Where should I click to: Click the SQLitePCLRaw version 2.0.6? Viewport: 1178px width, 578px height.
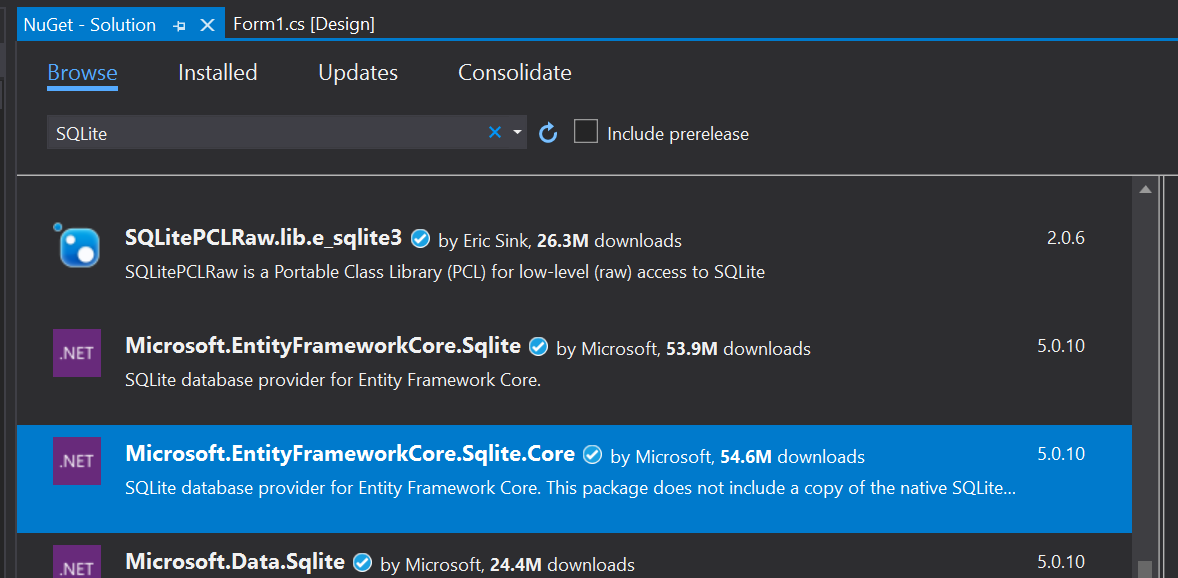coord(1065,239)
